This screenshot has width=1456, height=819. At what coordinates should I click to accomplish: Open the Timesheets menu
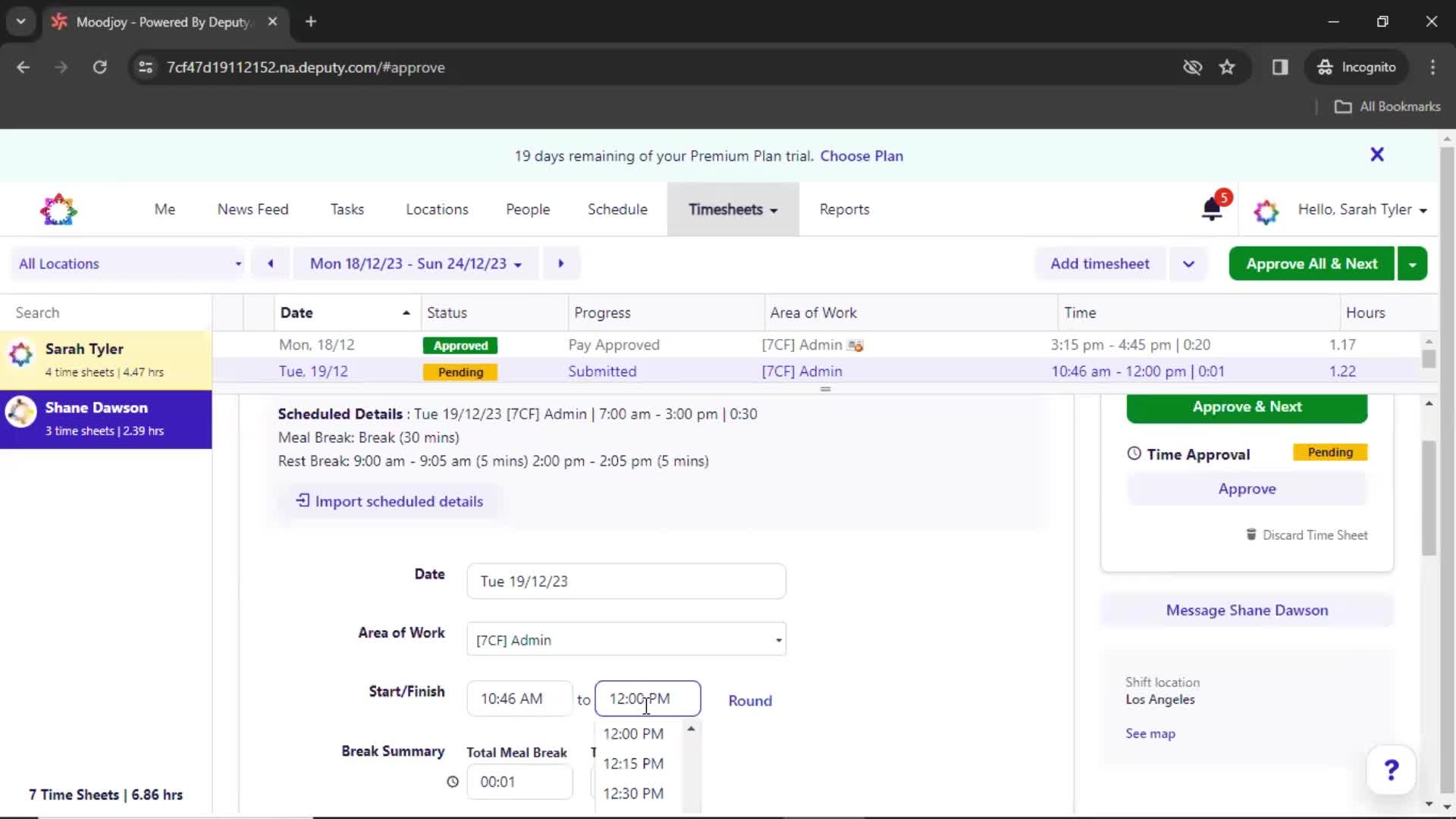(x=733, y=209)
